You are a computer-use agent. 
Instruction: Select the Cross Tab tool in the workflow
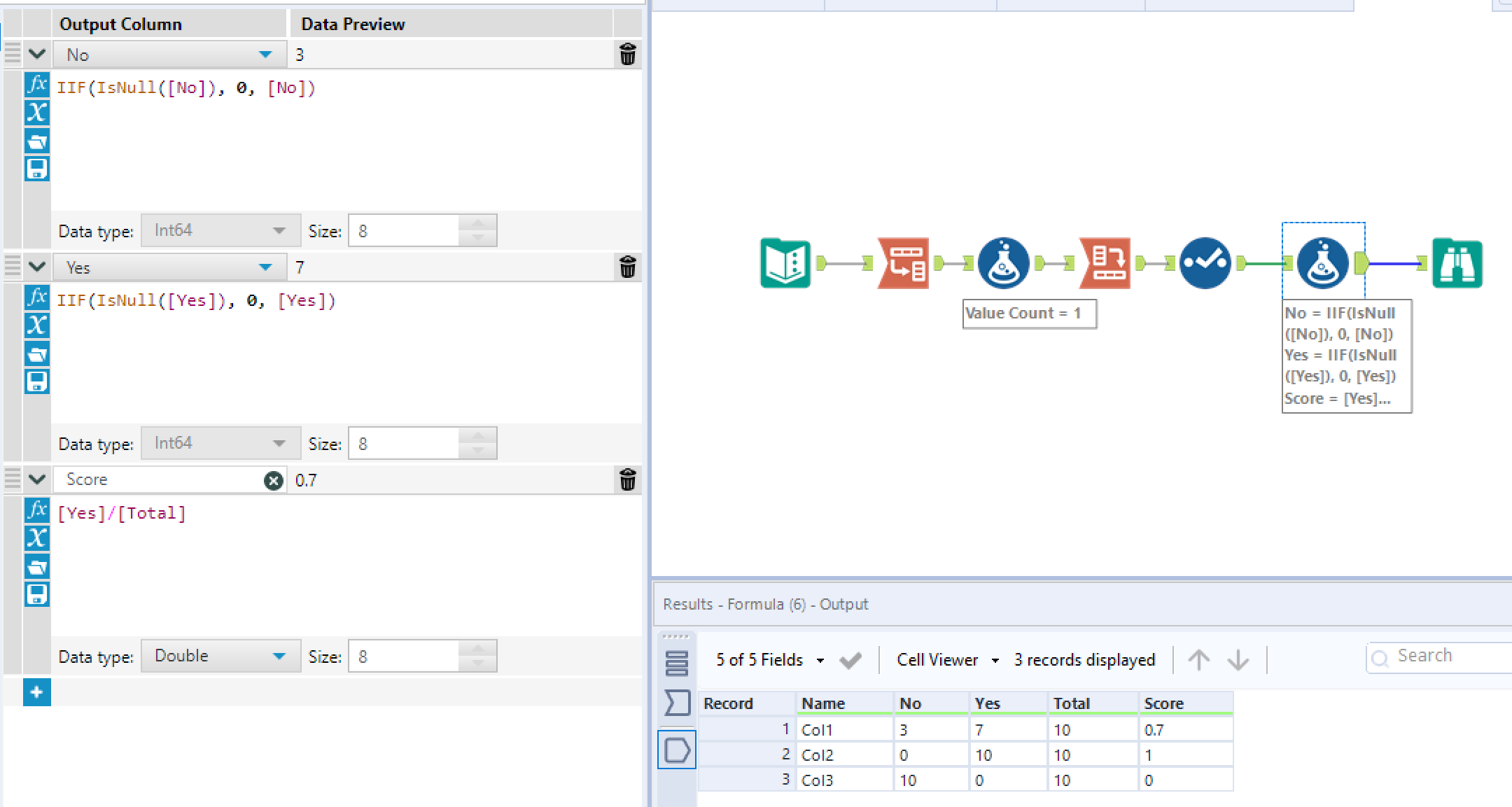1105,264
